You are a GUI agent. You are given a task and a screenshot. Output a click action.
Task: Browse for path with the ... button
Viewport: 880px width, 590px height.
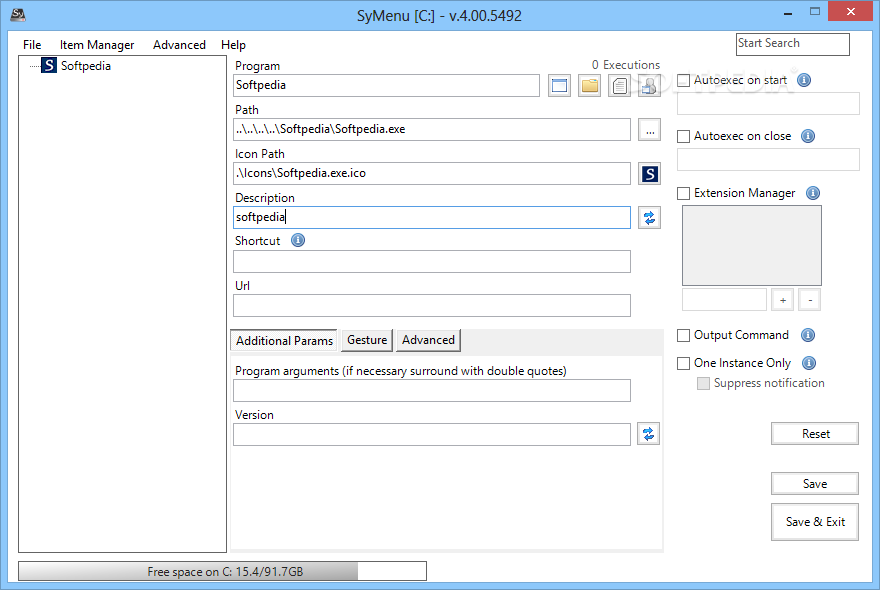tap(649, 130)
